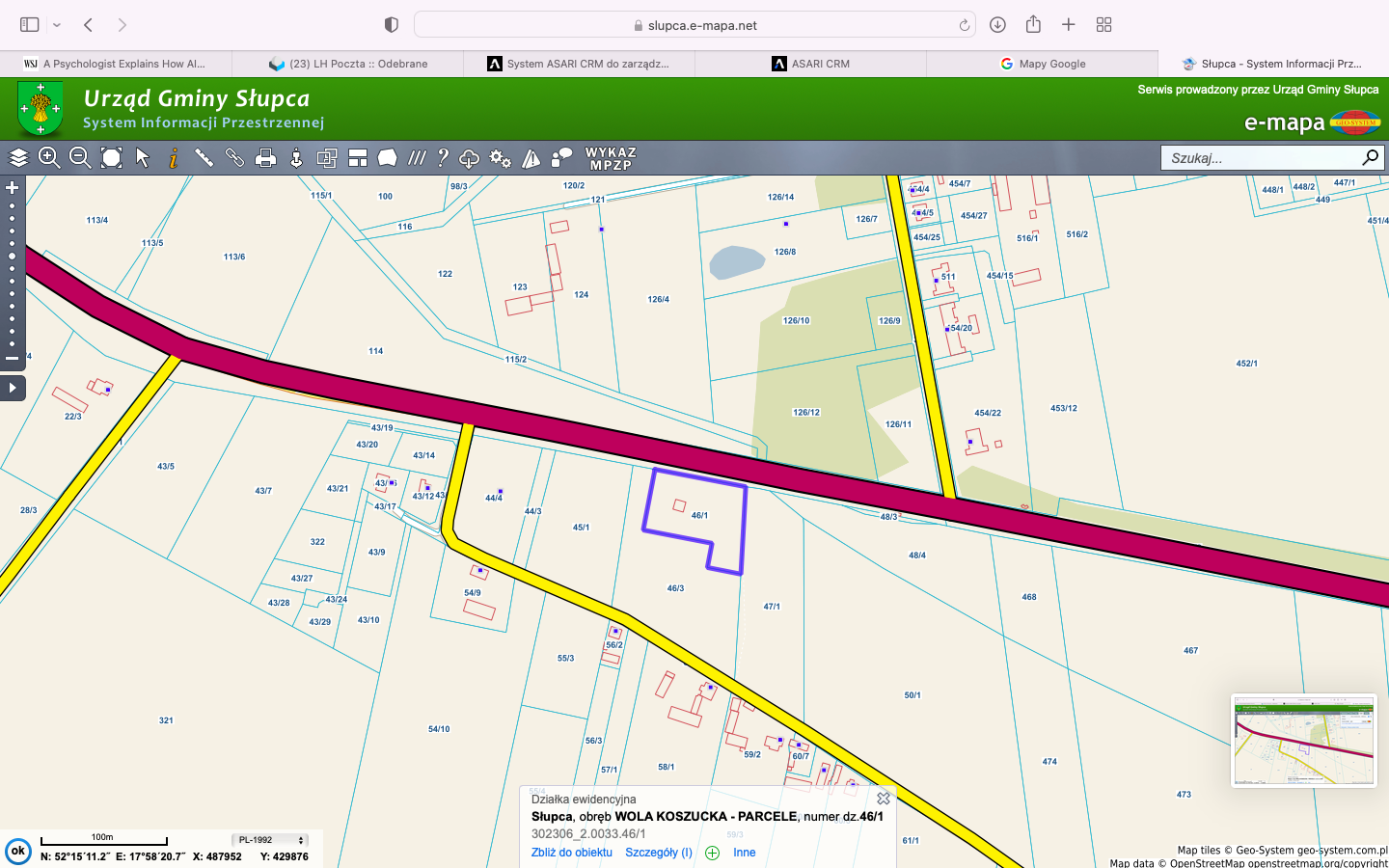Image resolution: width=1389 pixels, height=868 pixels.
Task: Close the Działka ewidencyjna popup
Action: coord(884,799)
